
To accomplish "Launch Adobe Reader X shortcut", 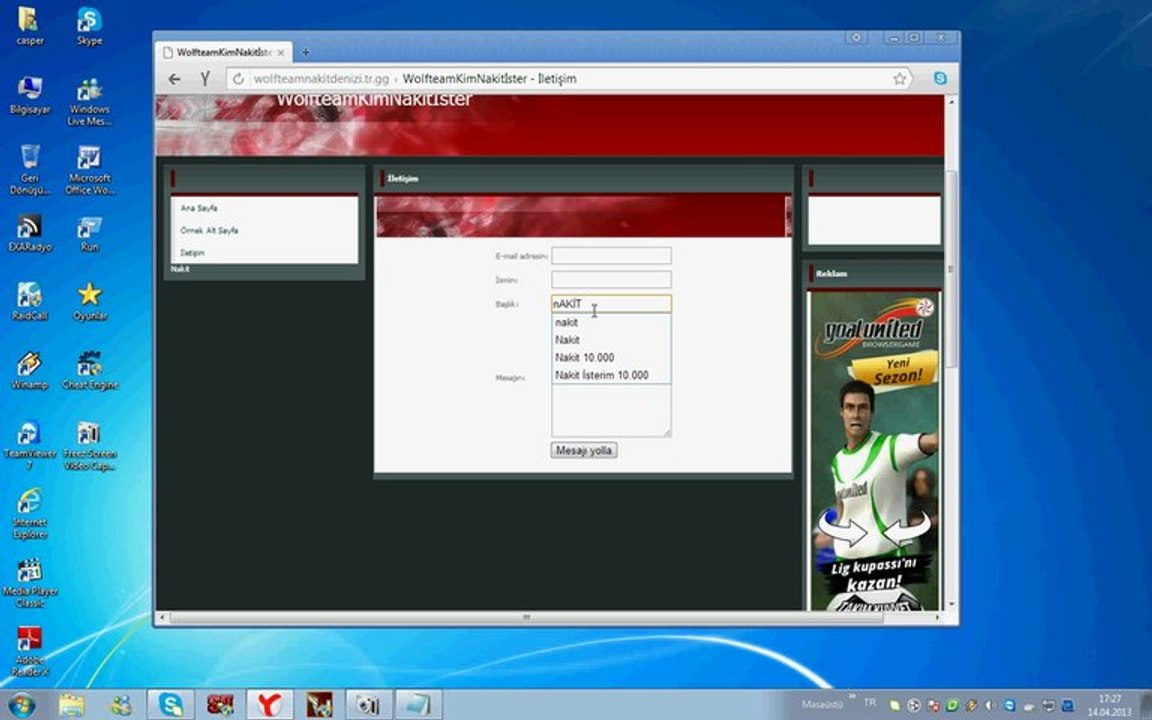I will 29,650.
